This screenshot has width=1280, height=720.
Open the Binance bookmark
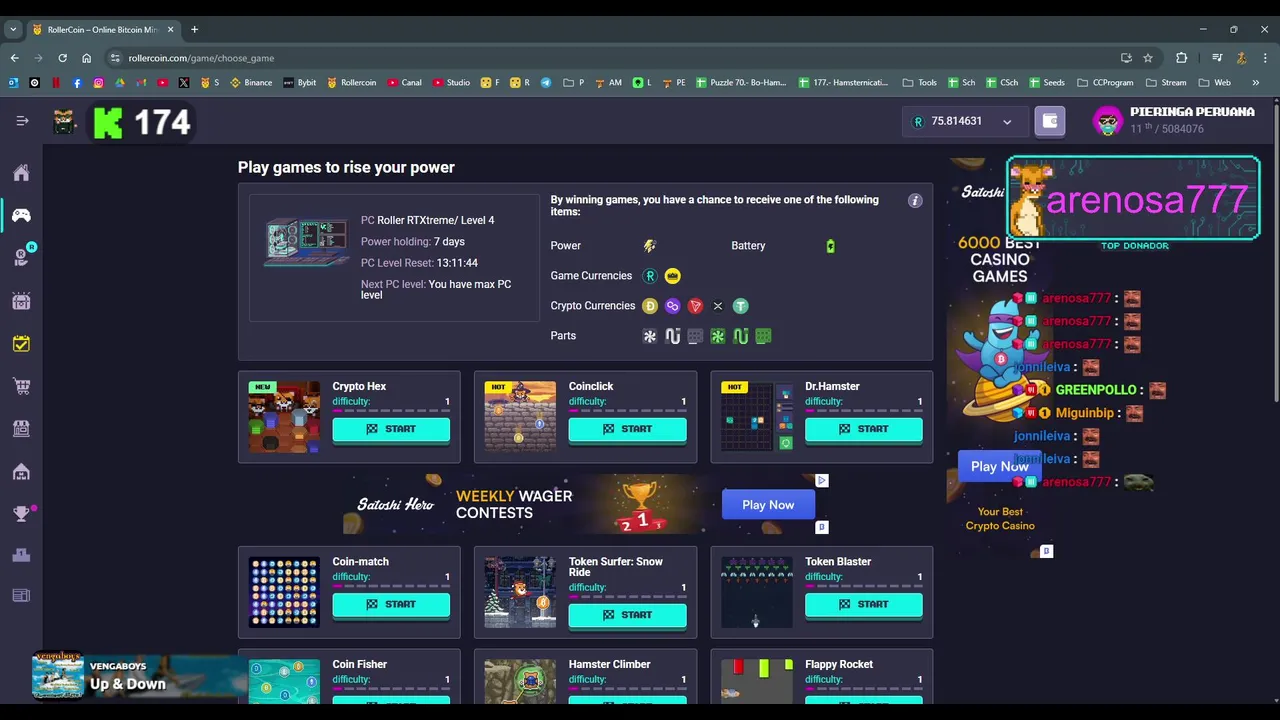click(251, 82)
